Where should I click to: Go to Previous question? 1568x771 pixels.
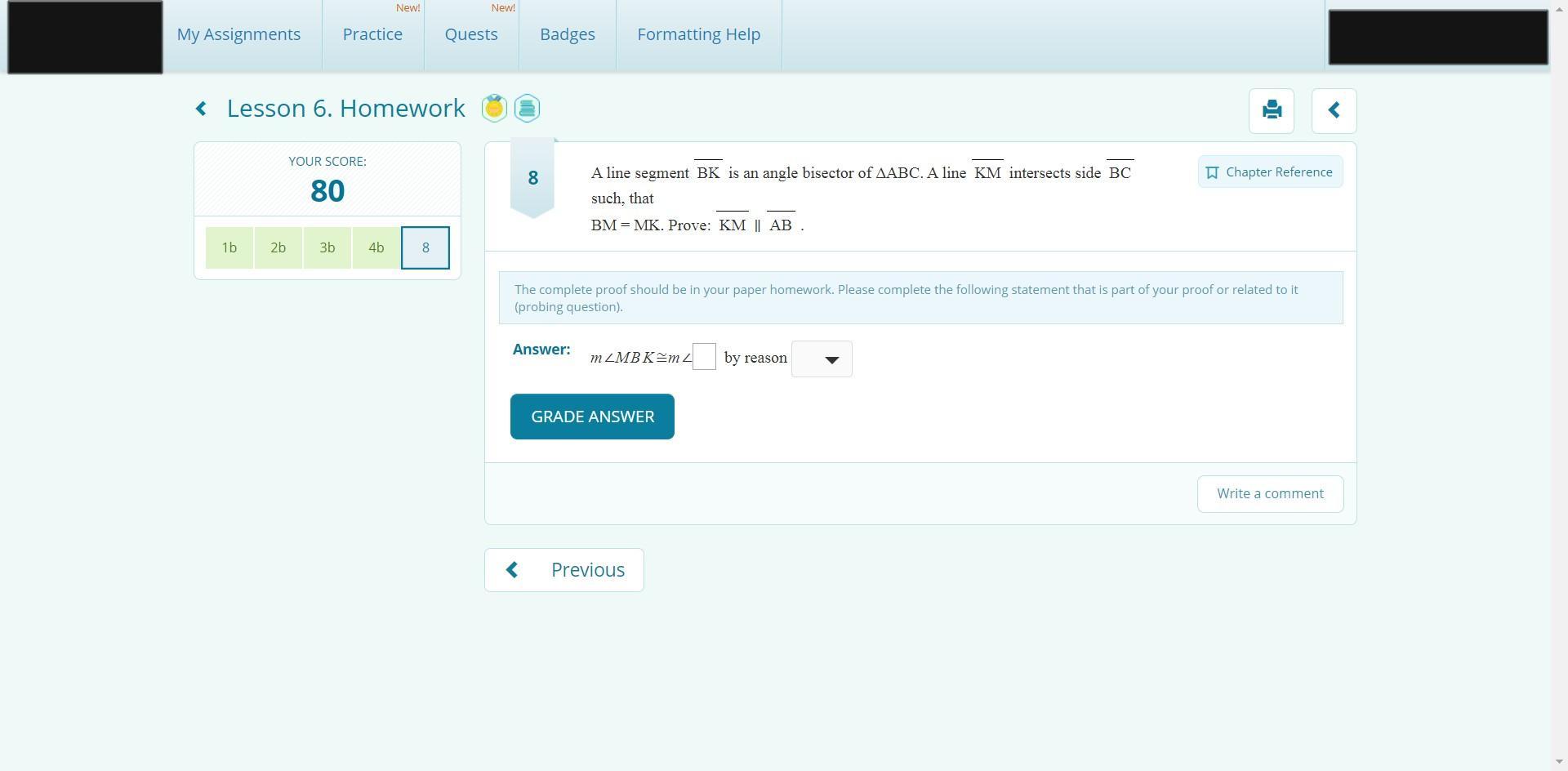pos(564,570)
